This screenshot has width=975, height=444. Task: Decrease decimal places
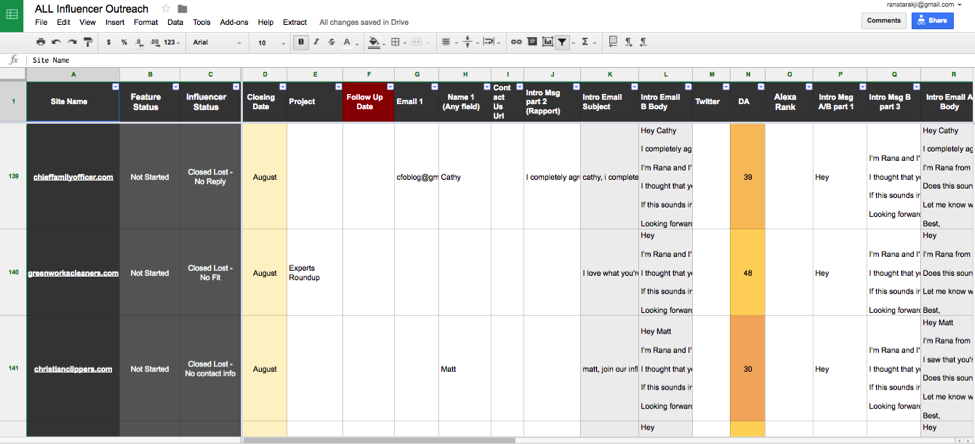pyautogui.click(x=139, y=42)
